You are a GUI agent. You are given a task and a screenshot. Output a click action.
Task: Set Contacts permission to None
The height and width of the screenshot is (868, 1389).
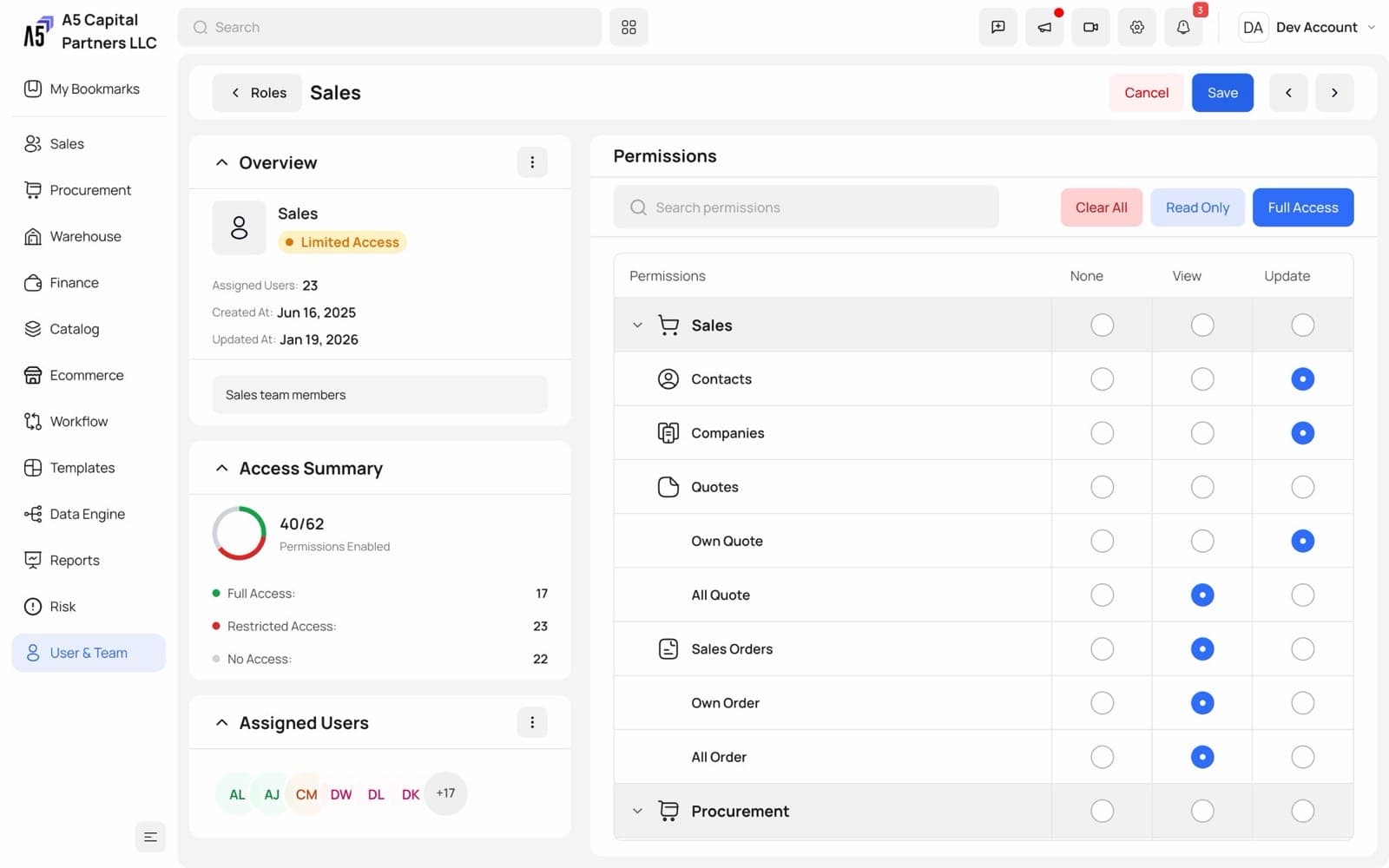[x=1102, y=379]
